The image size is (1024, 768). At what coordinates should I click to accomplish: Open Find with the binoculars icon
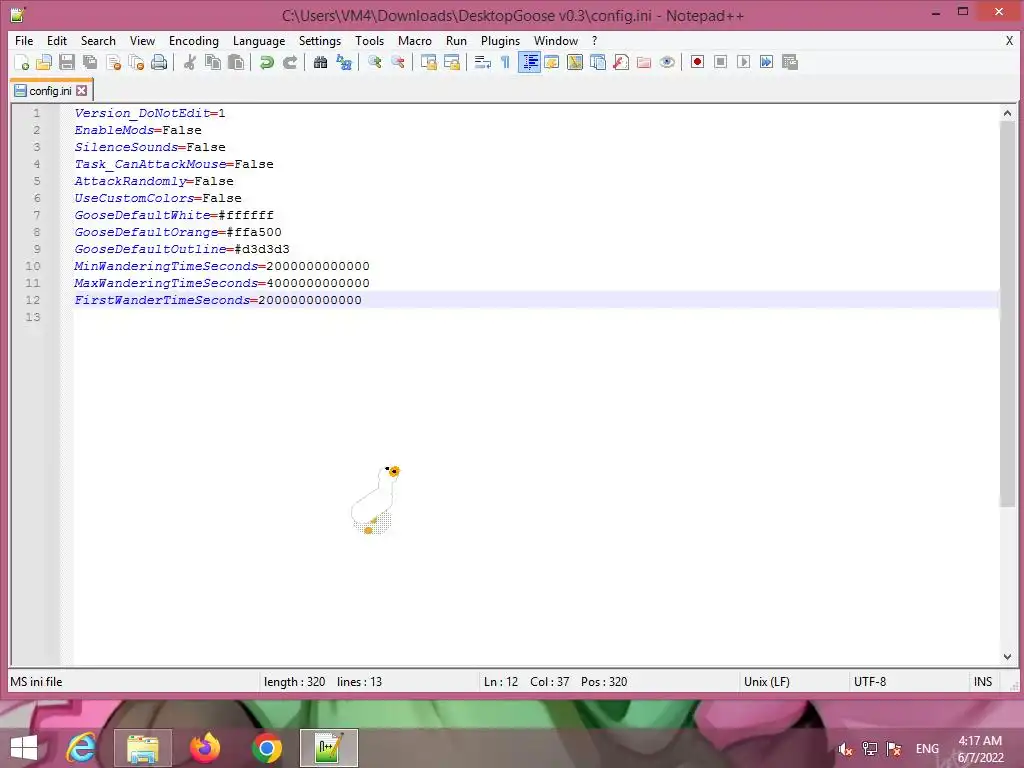pos(321,62)
